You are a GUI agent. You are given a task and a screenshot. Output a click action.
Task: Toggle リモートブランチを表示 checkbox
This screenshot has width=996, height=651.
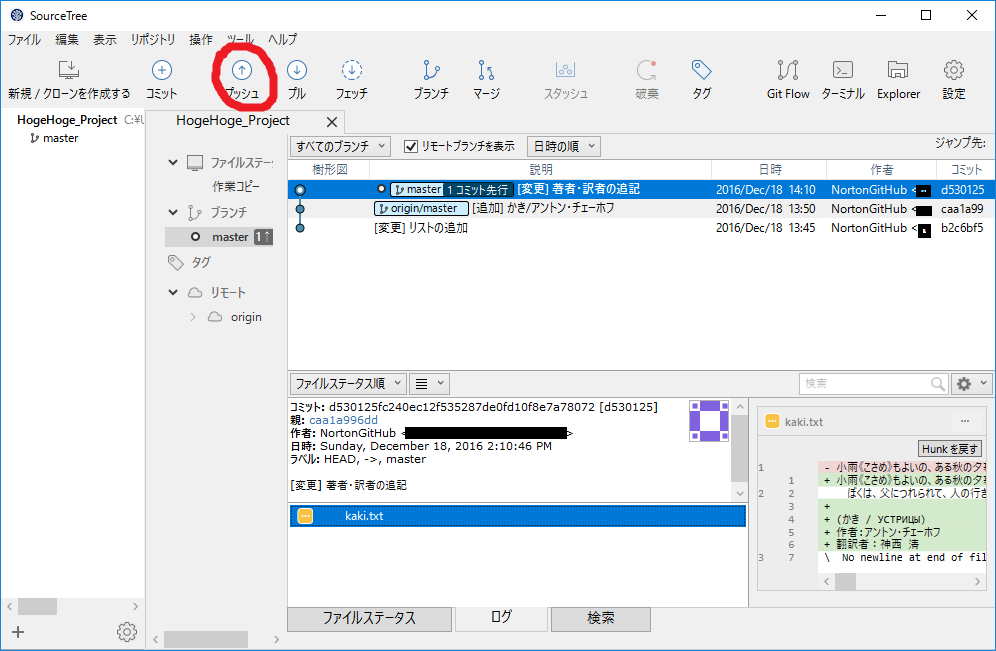(x=411, y=147)
